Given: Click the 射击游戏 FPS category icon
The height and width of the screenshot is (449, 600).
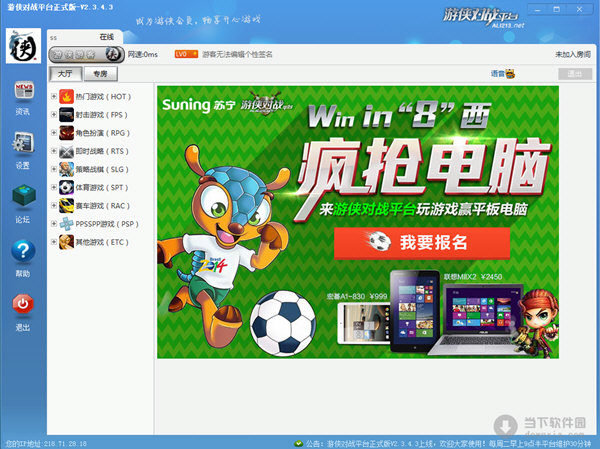Looking at the screenshot, I should pyautogui.click(x=67, y=115).
